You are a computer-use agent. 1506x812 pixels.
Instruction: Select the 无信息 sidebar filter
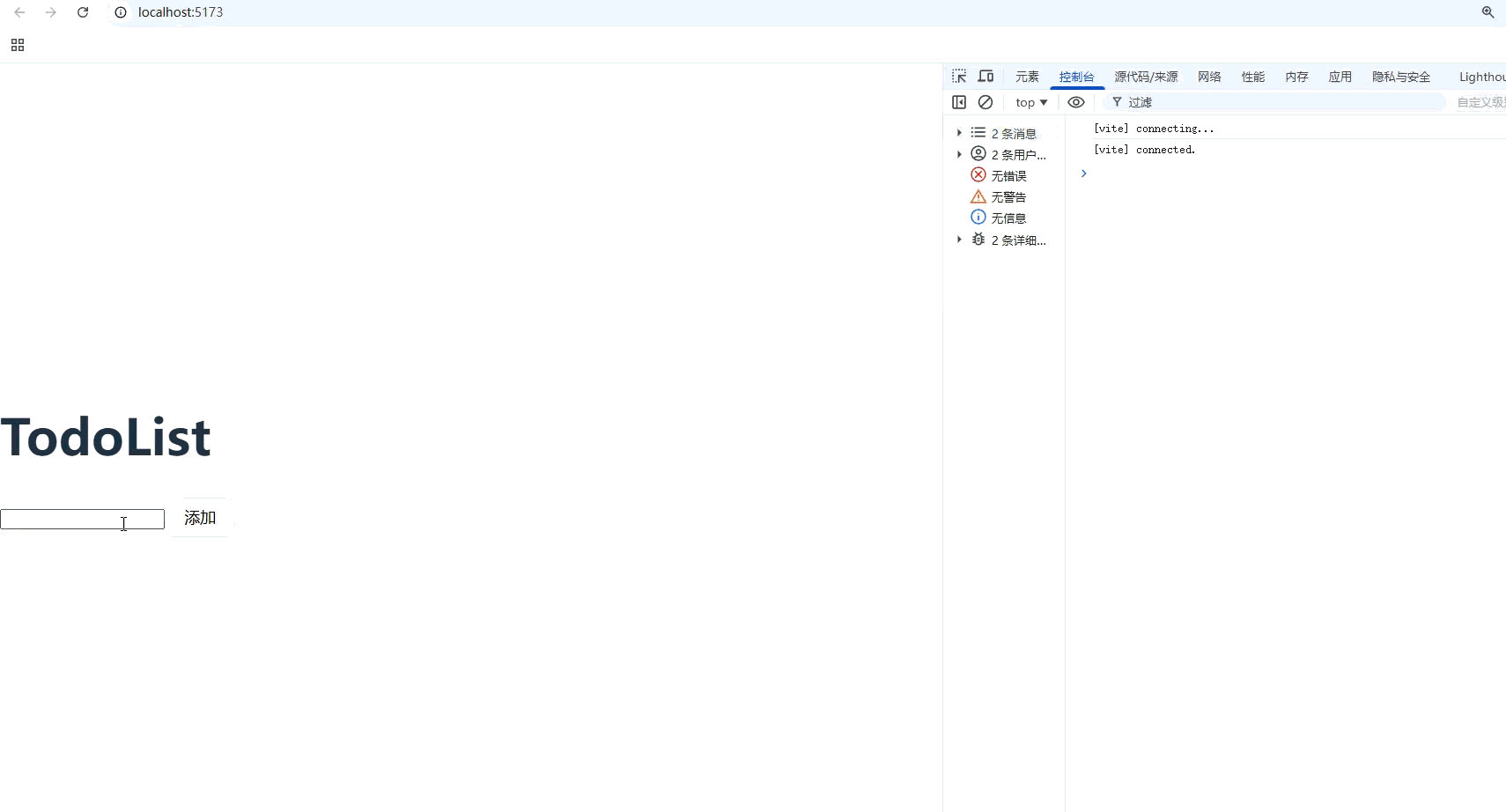tap(1004, 218)
